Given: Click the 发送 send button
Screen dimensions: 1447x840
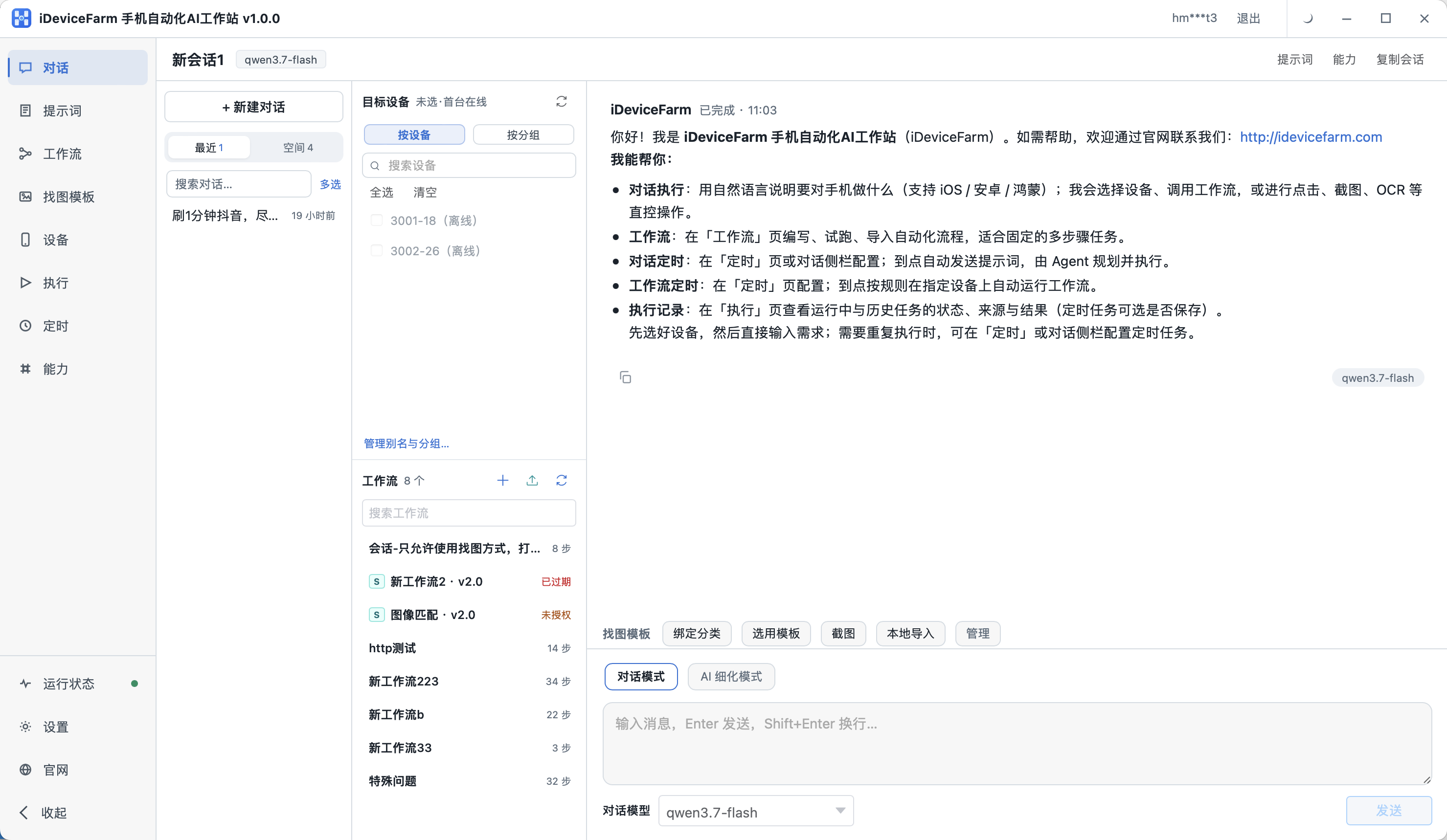Looking at the screenshot, I should coord(1388,810).
